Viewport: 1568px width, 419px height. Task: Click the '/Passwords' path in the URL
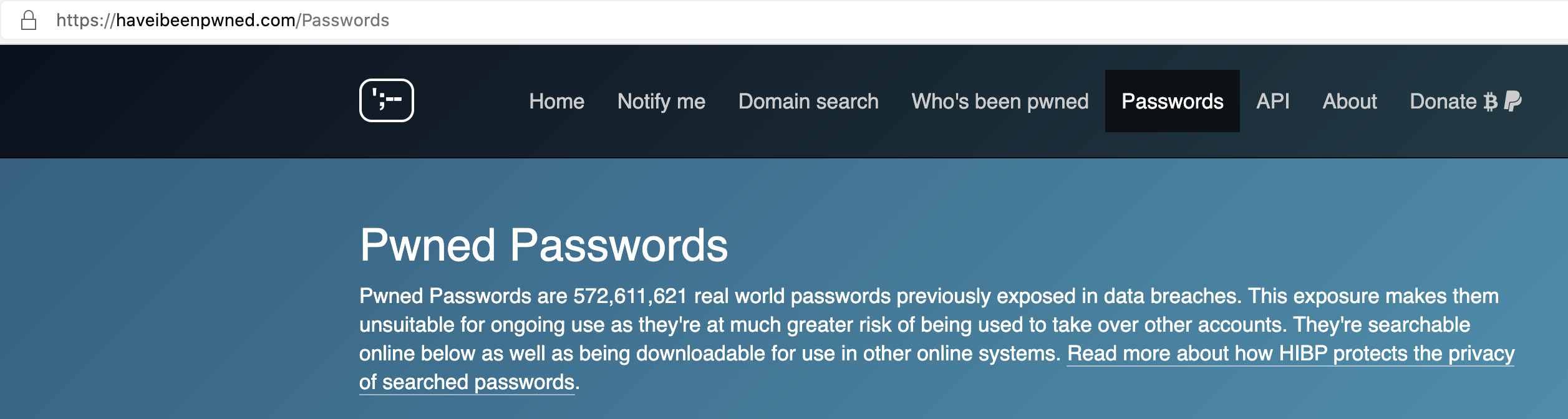(345, 21)
